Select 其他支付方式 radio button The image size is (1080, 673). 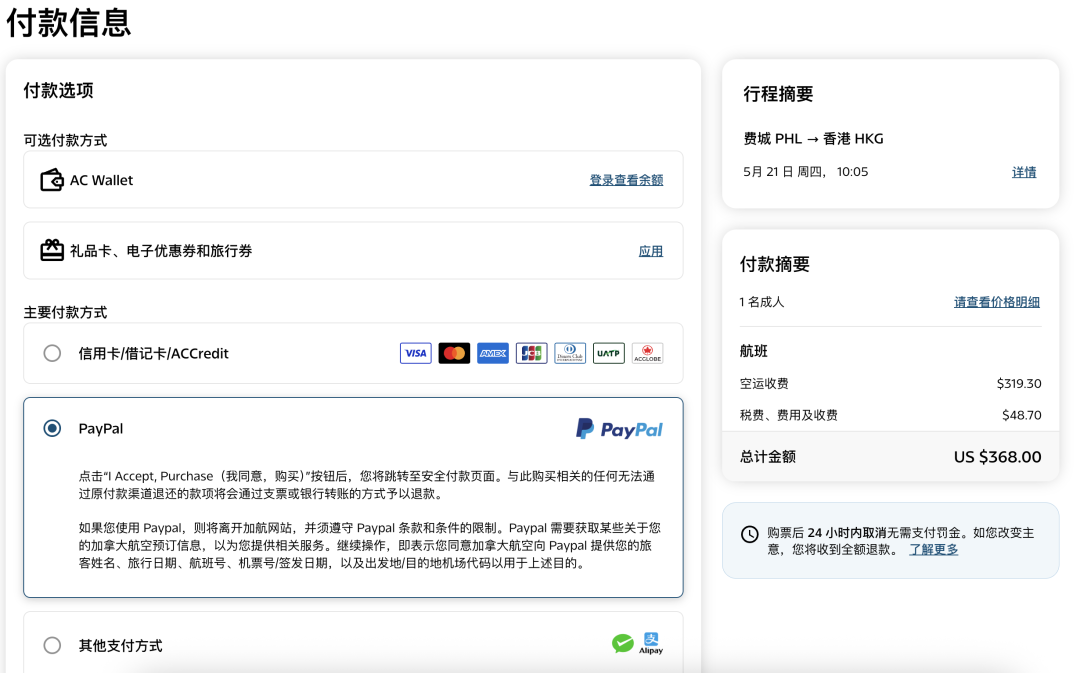tap(52, 645)
